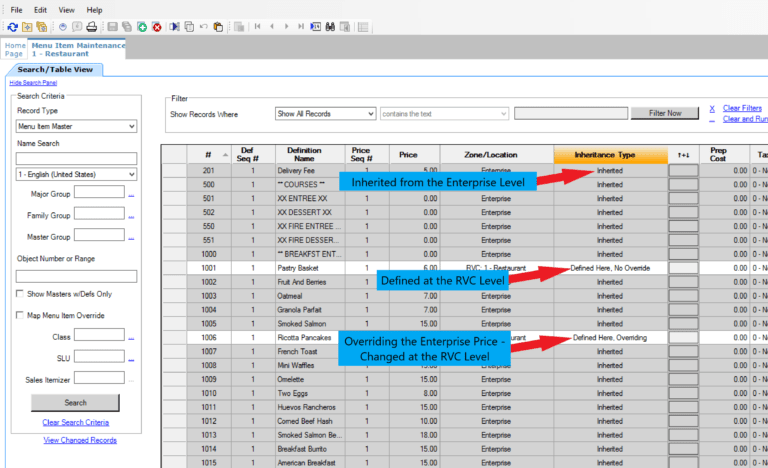Open the Help menu
The width and height of the screenshot is (768, 468).
95,10
